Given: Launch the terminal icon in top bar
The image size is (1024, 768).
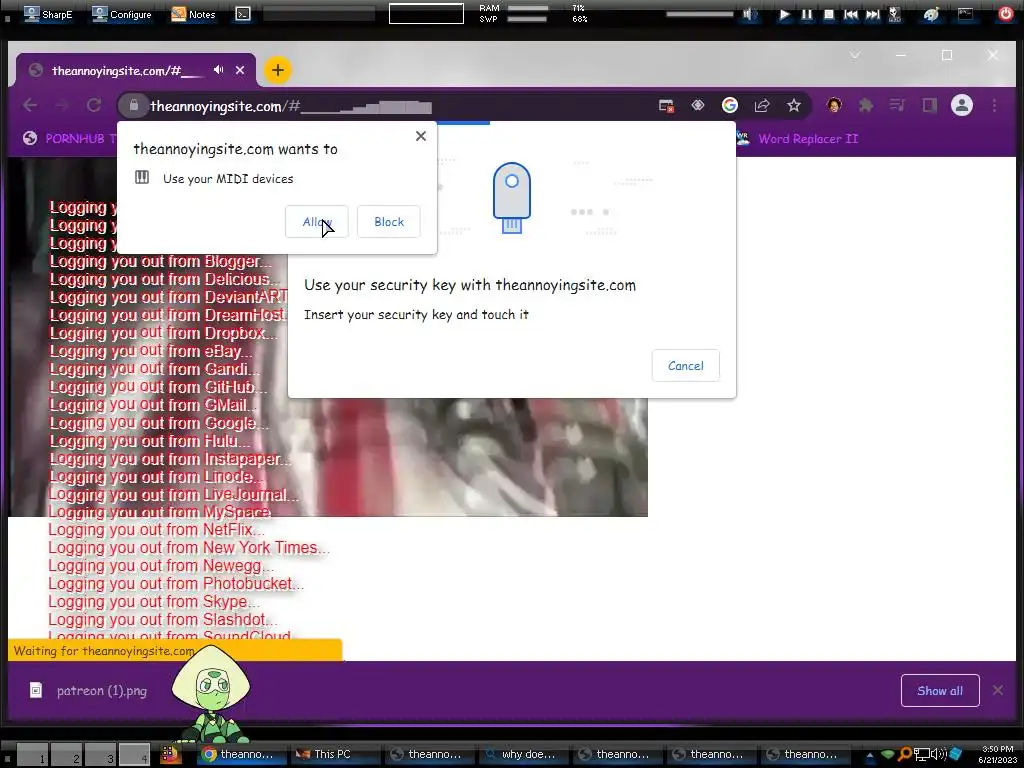Looking at the screenshot, I should pyautogui.click(x=243, y=14).
